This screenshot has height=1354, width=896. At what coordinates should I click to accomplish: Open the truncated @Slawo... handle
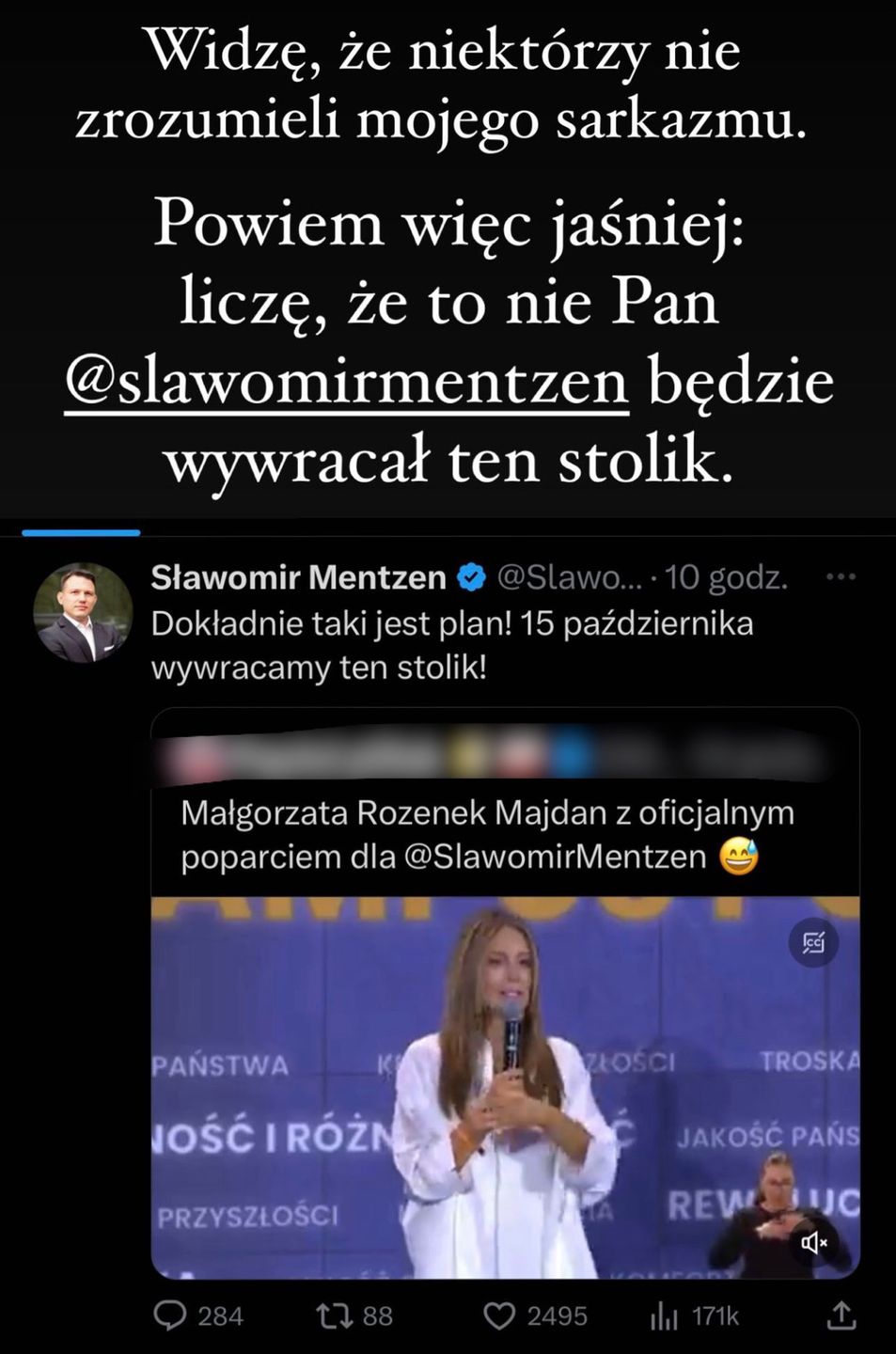click(x=569, y=577)
